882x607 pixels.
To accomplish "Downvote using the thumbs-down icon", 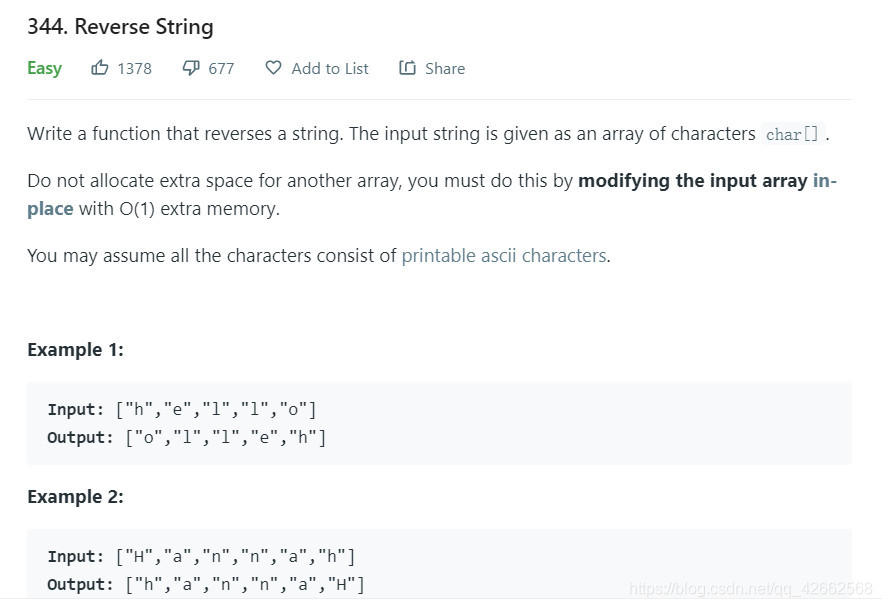I will (x=191, y=68).
